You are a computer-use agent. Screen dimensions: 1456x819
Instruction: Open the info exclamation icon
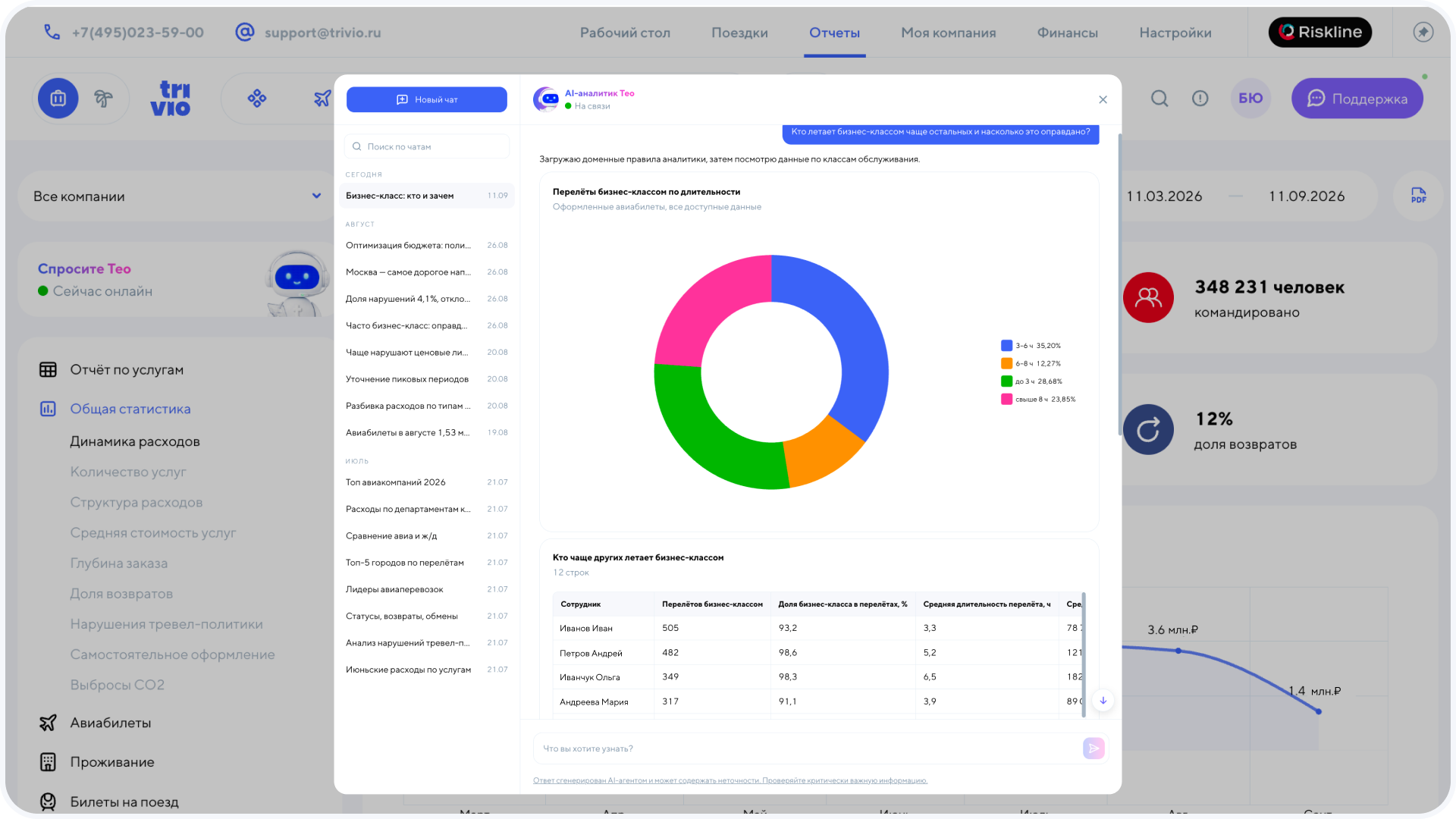pyautogui.click(x=1200, y=98)
